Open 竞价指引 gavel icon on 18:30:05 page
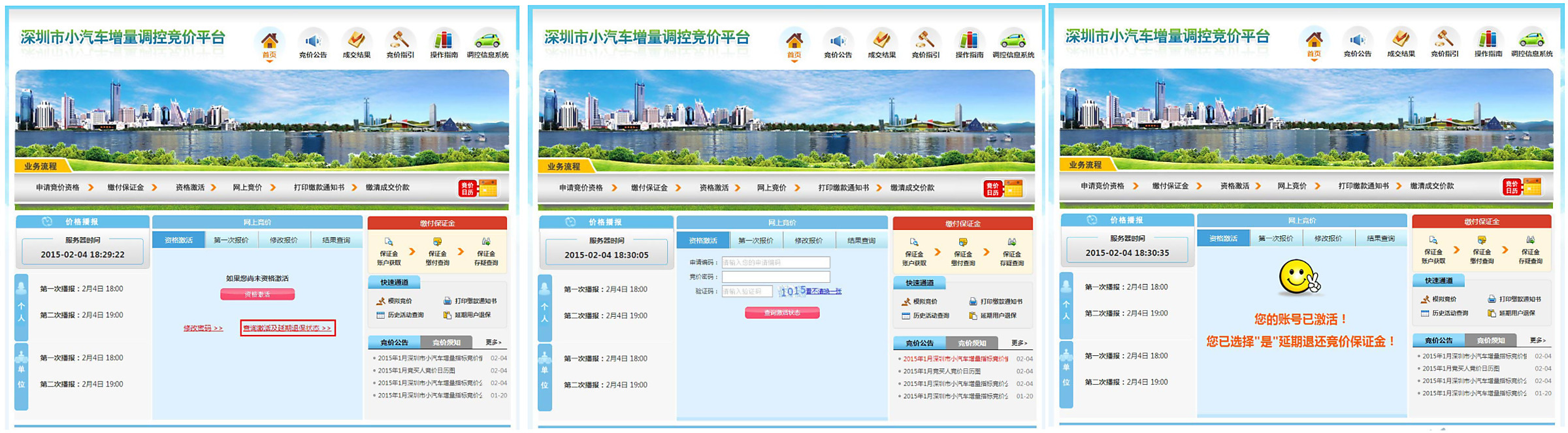This screenshot has height=433, width=1568. click(x=925, y=40)
